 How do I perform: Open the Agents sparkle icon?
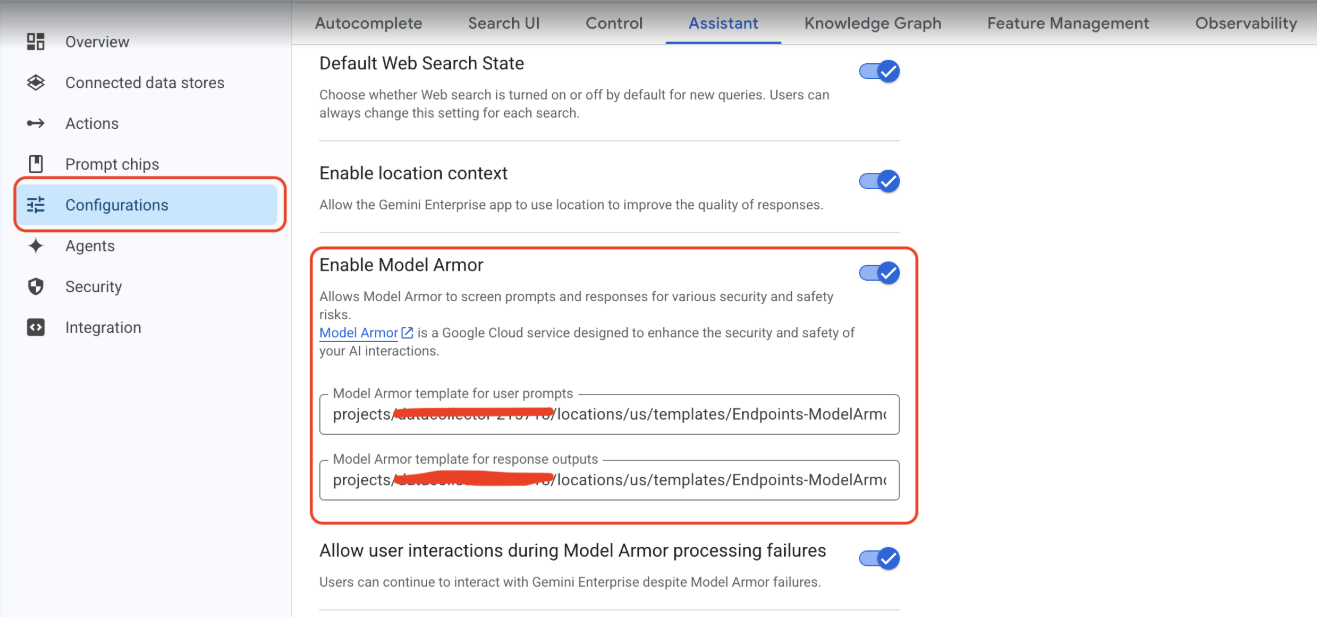click(x=36, y=246)
